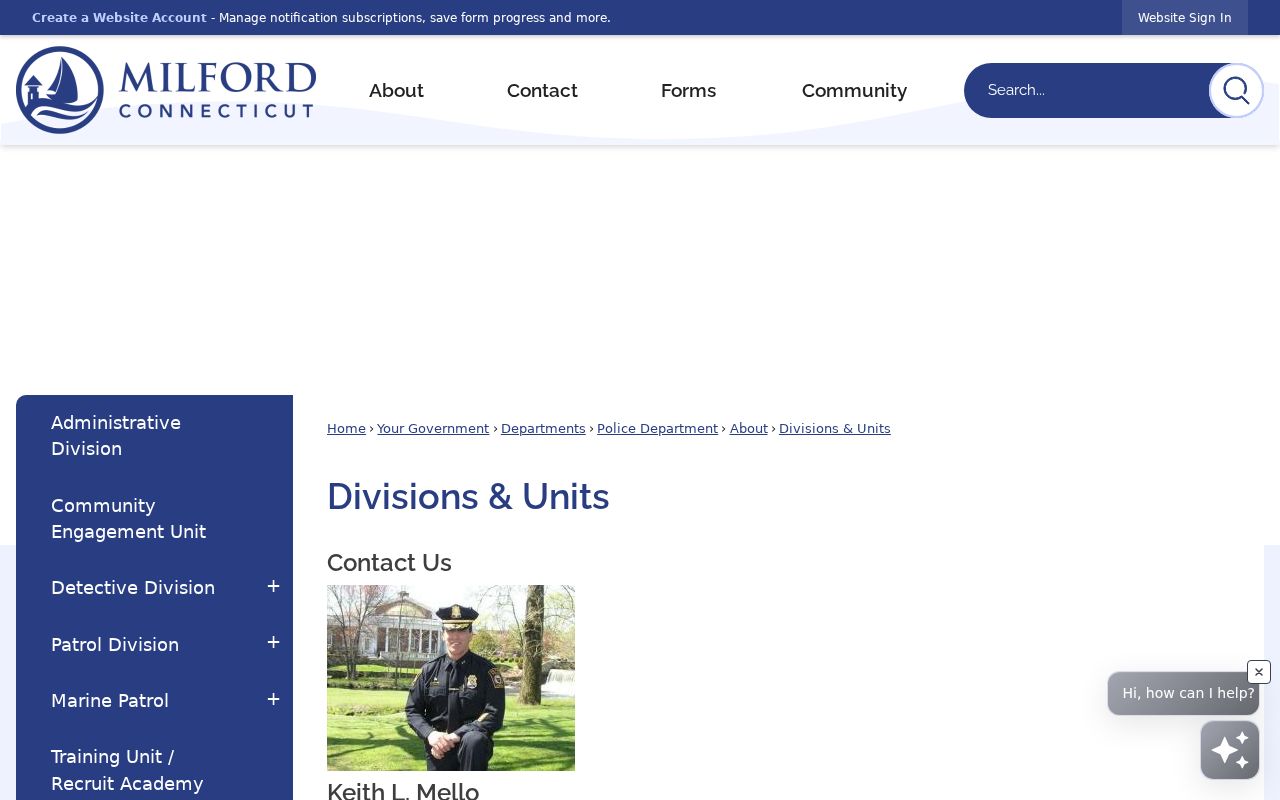Click the police chief photo
The height and width of the screenshot is (800, 1280).
point(451,678)
